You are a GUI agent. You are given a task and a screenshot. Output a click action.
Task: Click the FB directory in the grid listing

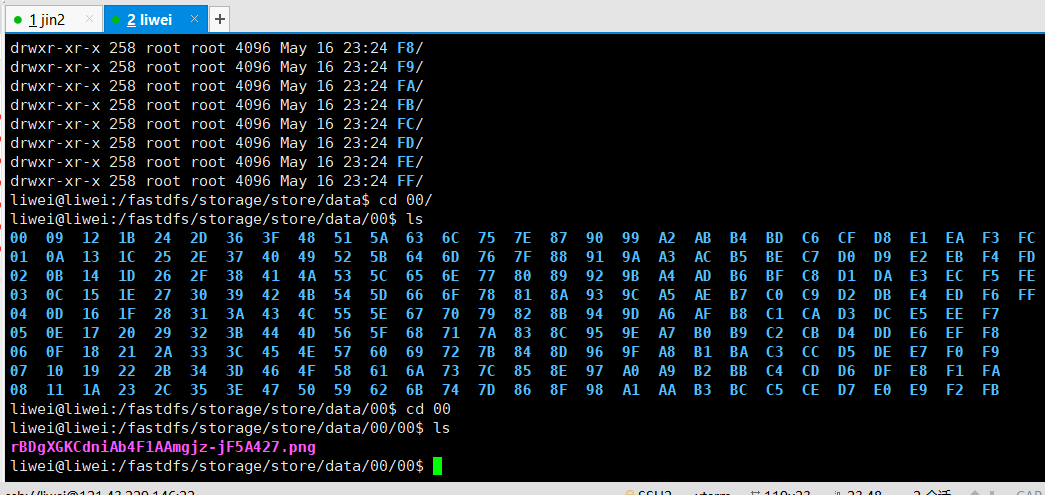coord(990,390)
